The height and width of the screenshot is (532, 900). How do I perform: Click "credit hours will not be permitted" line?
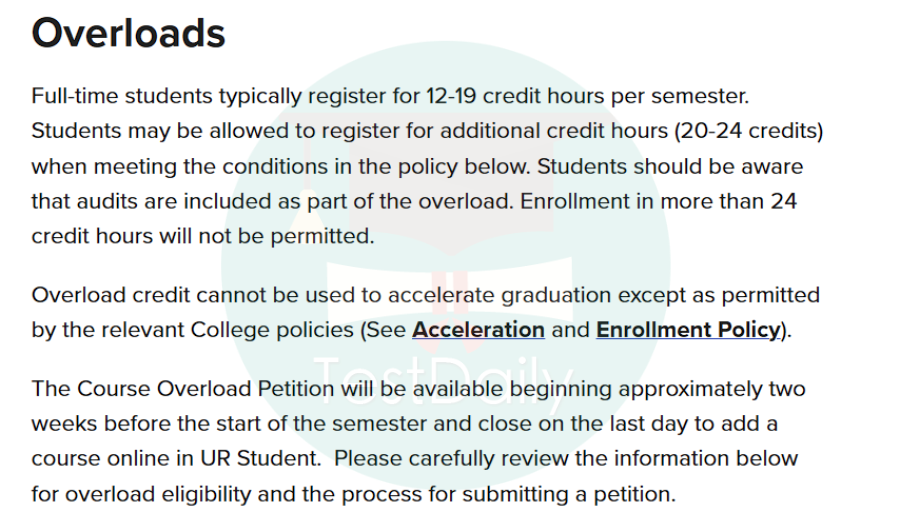click(x=203, y=236)
